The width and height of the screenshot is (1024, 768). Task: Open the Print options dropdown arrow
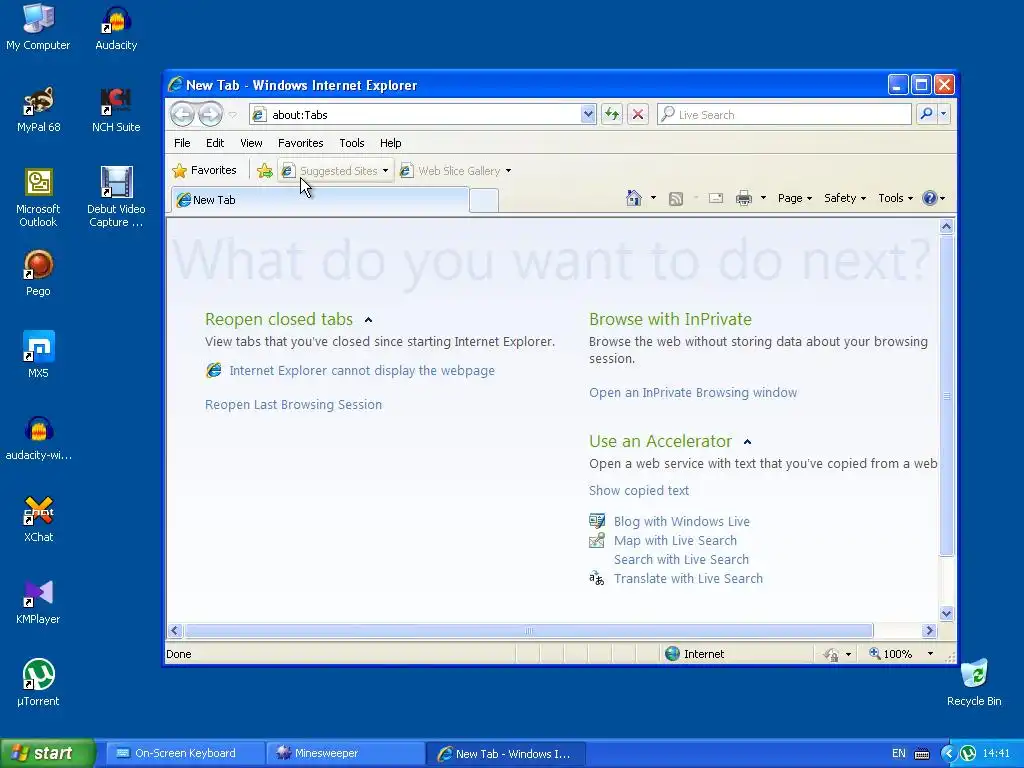(763, 198)
